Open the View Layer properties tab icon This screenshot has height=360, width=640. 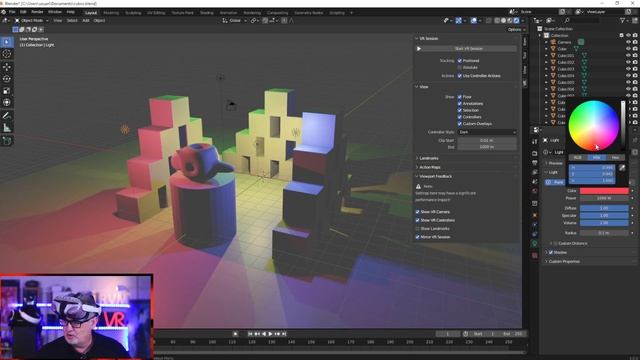pyautogui.click(x=535, y=172)
